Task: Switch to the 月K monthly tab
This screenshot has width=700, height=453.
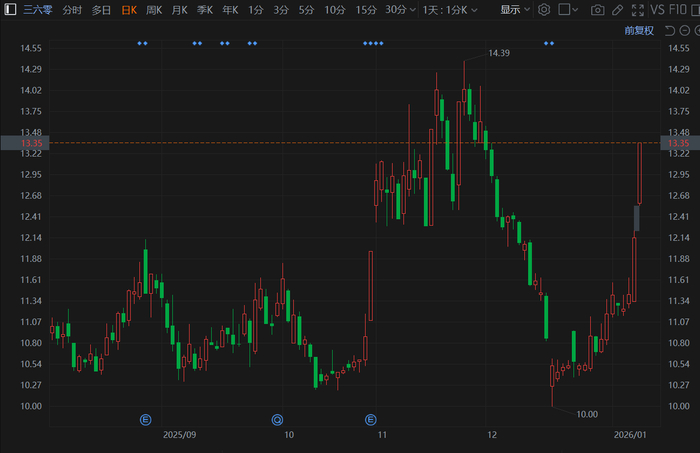Action: (x=179, y=10)
